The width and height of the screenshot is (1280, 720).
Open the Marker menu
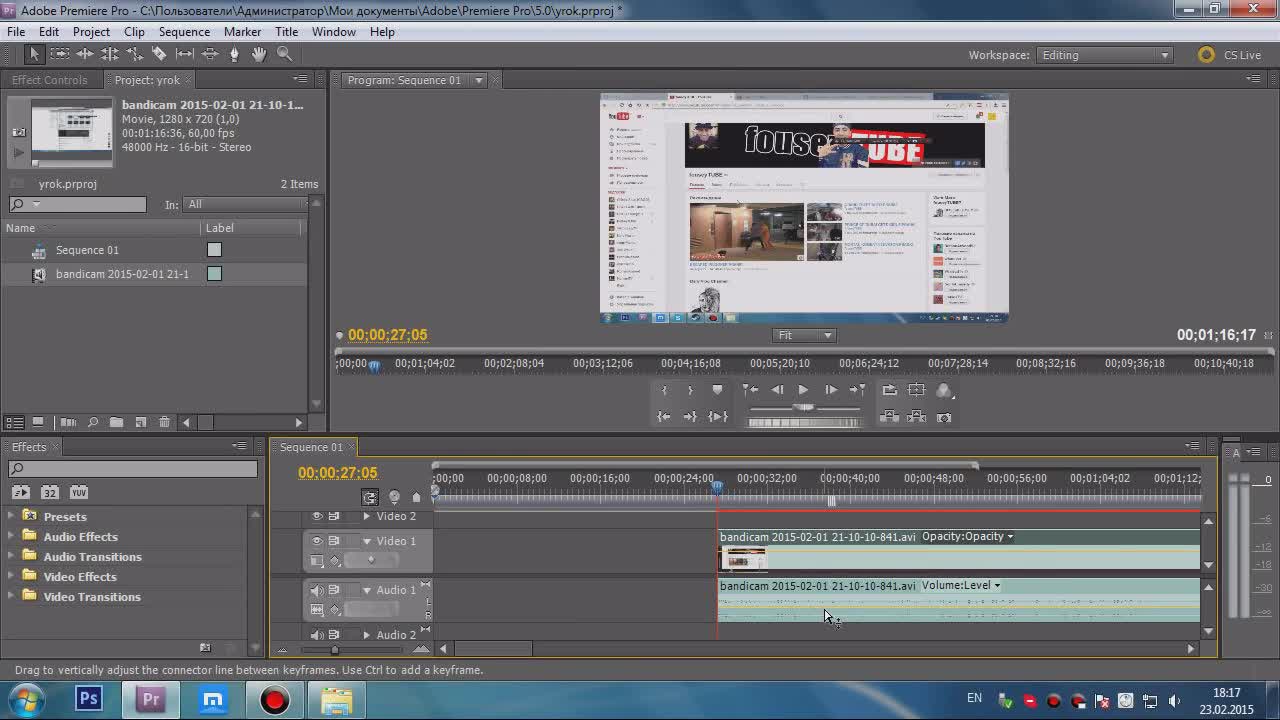(243, 32)
